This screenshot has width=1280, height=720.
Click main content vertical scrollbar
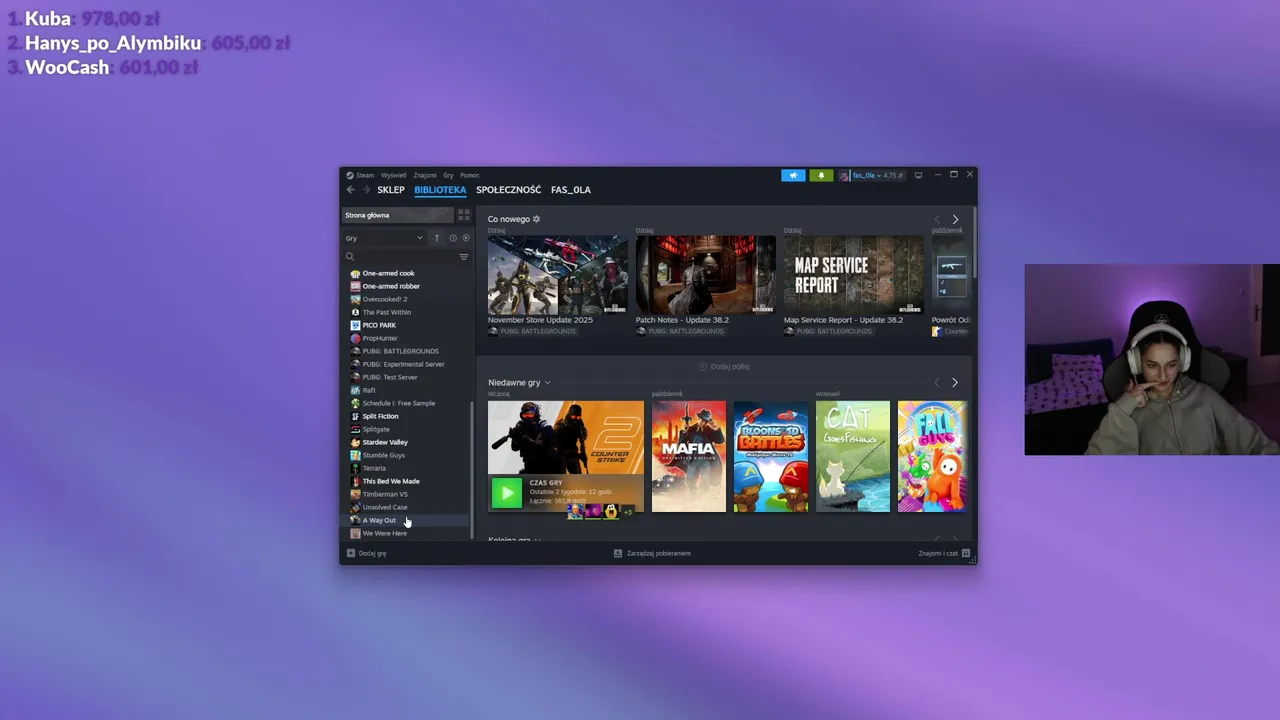click(974, 243)
